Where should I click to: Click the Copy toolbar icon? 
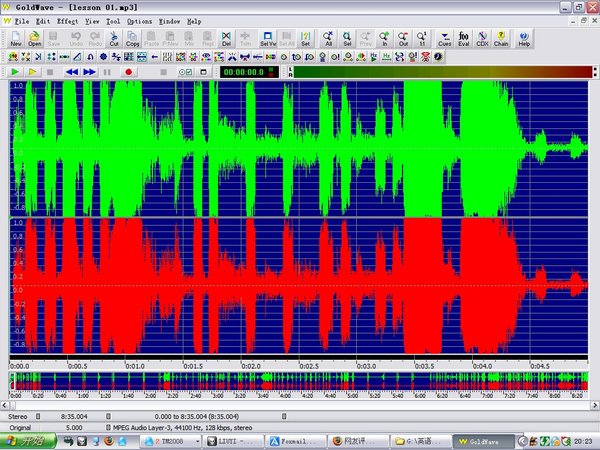[x=132, y=39]
